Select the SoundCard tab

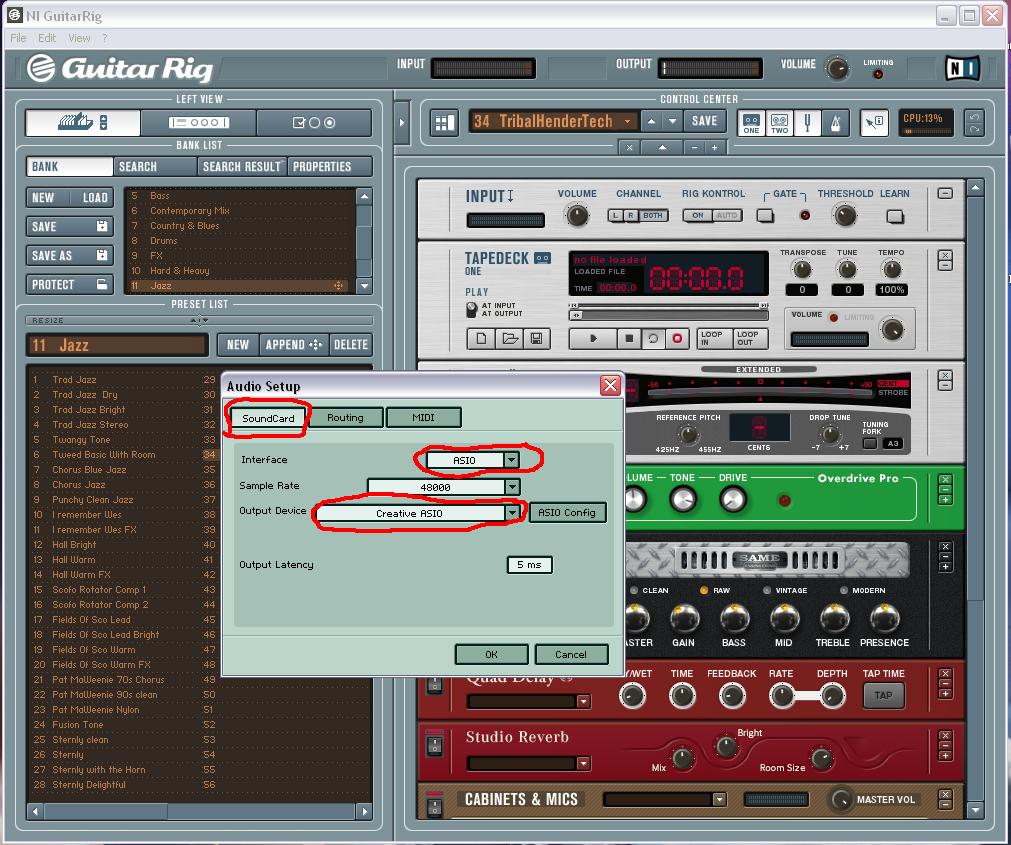point(268,418)
